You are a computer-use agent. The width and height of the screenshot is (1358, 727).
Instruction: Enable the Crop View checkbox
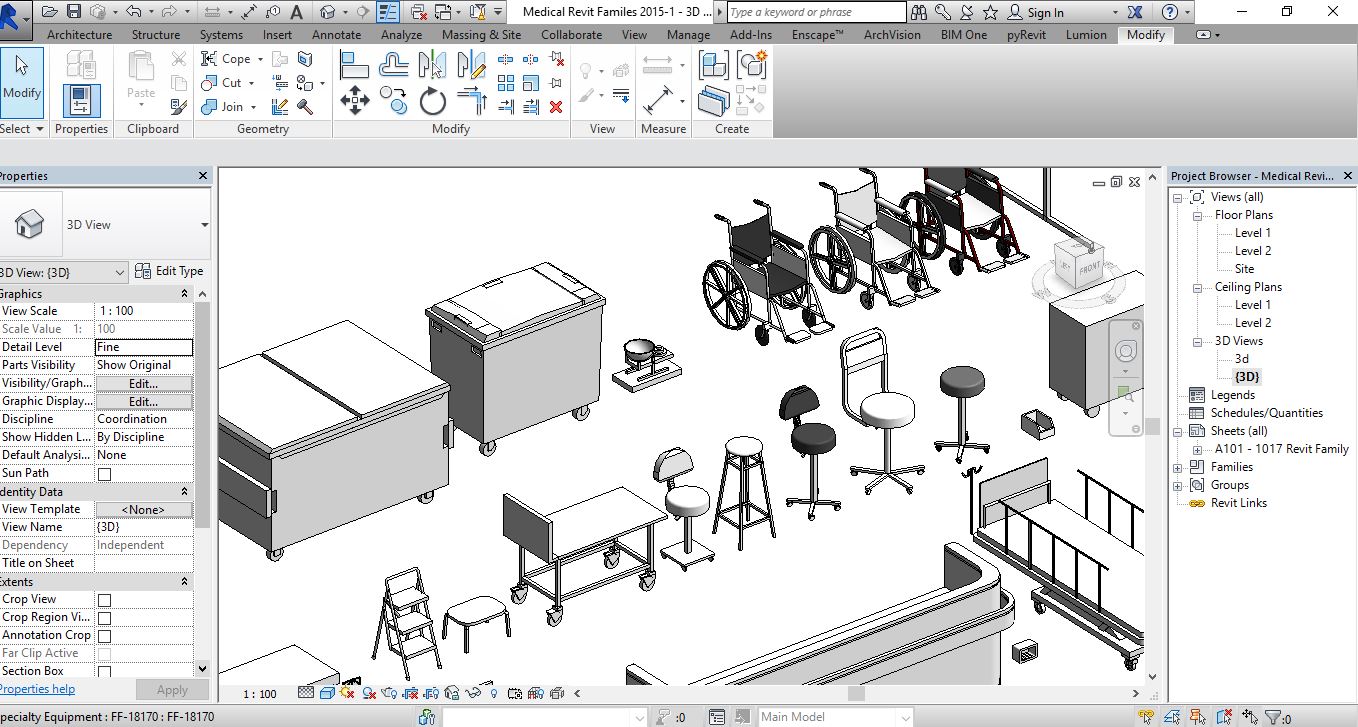(104, 600)
